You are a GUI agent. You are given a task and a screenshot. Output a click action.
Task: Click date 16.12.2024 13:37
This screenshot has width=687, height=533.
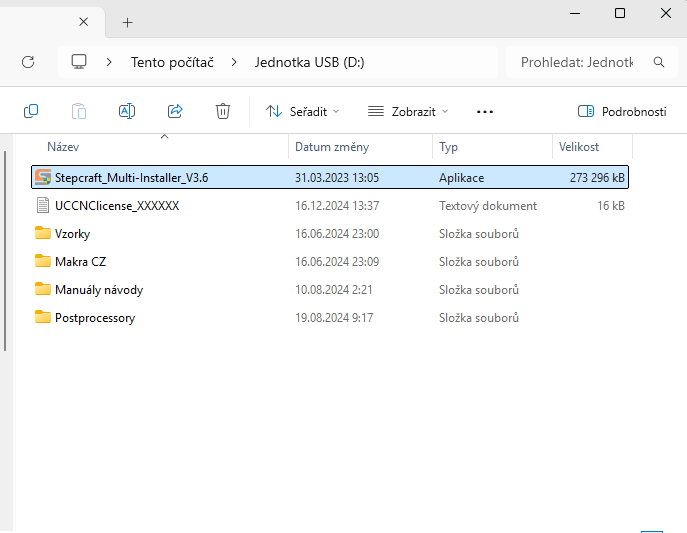pyautogui.click(x=337, y=206)
